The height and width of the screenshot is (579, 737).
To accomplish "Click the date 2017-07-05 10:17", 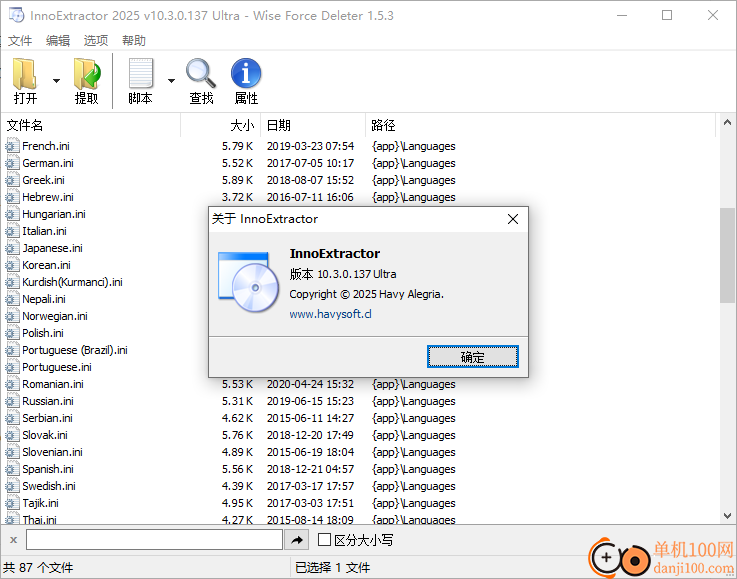I will point(310,163).
